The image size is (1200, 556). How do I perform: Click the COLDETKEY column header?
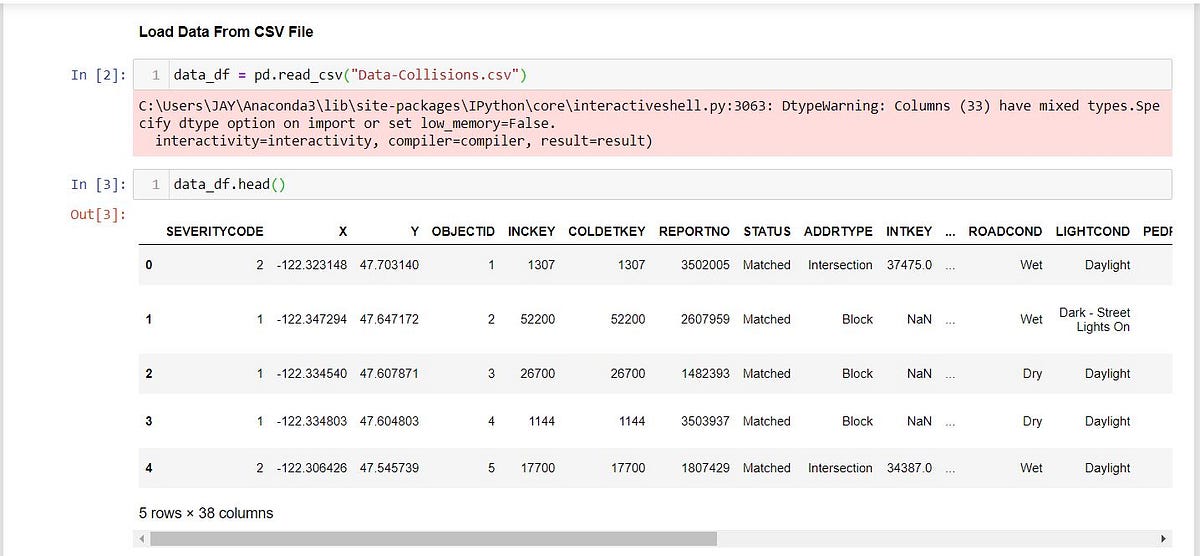pyautogui.click(x=607, y=231)
